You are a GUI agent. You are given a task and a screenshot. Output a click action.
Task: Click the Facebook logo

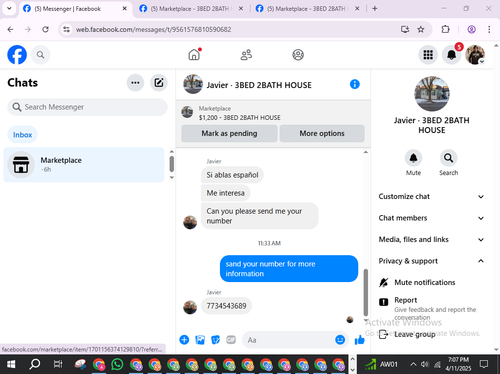[17, 55]
